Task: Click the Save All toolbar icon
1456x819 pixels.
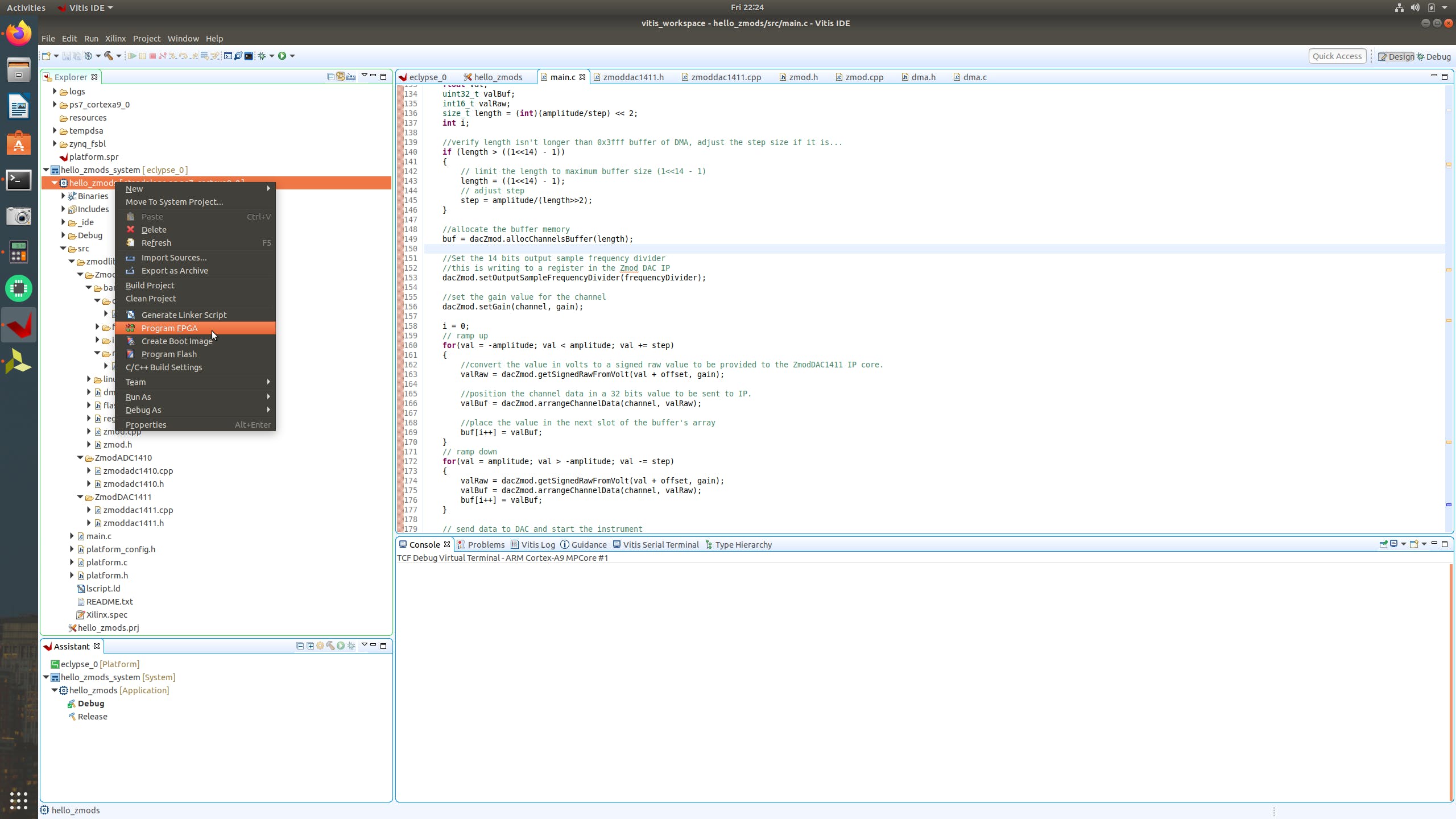Action: (77, 56)
